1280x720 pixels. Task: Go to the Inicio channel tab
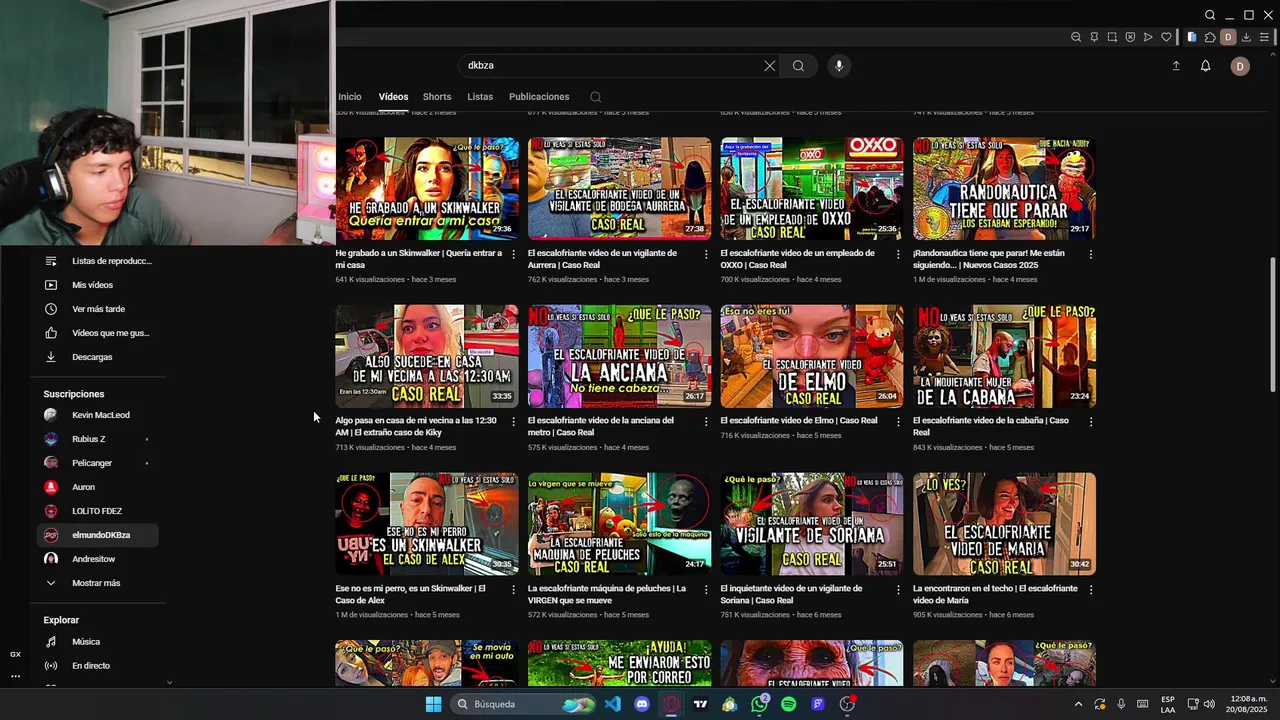[350, 97]
